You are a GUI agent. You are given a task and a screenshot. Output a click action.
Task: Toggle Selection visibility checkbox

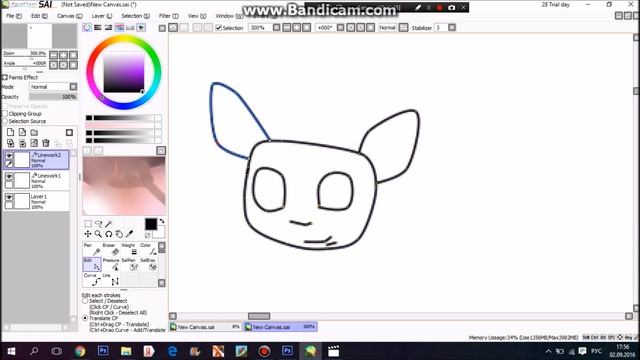click(218, 28)
